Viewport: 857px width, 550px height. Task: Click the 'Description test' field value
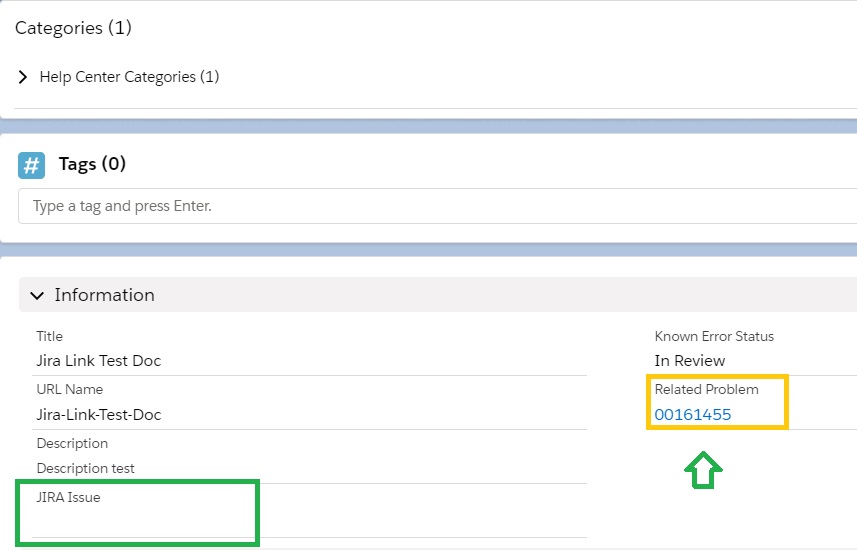pyautogui.click(x=85, y=468)
